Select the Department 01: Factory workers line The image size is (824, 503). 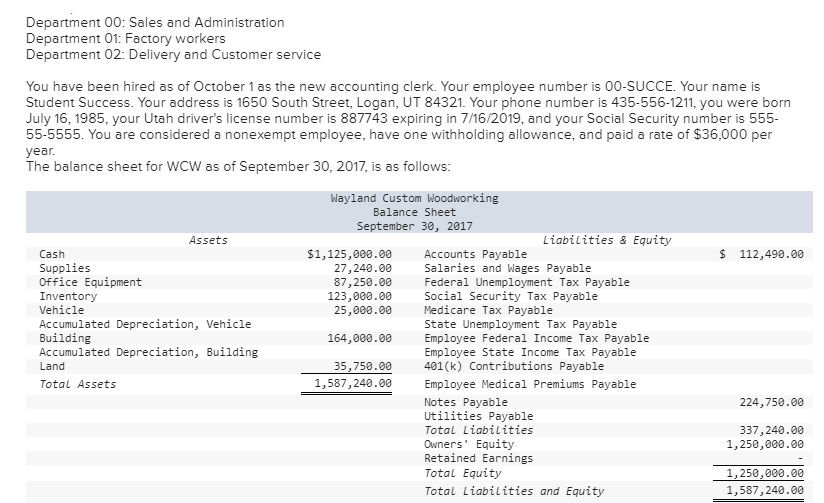tap(125, 38)
